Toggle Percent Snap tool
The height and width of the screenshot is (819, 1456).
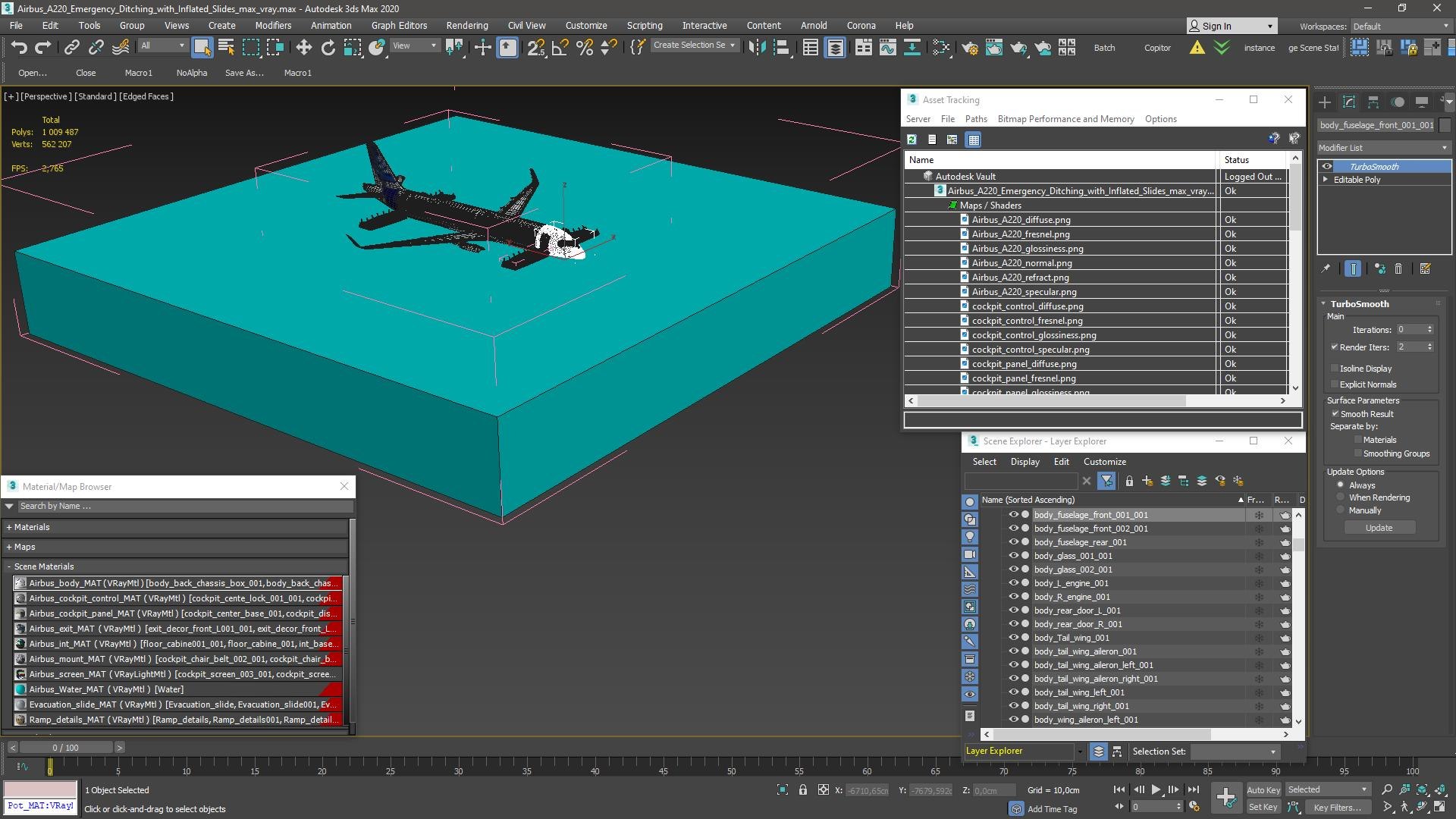coord(585,48)
